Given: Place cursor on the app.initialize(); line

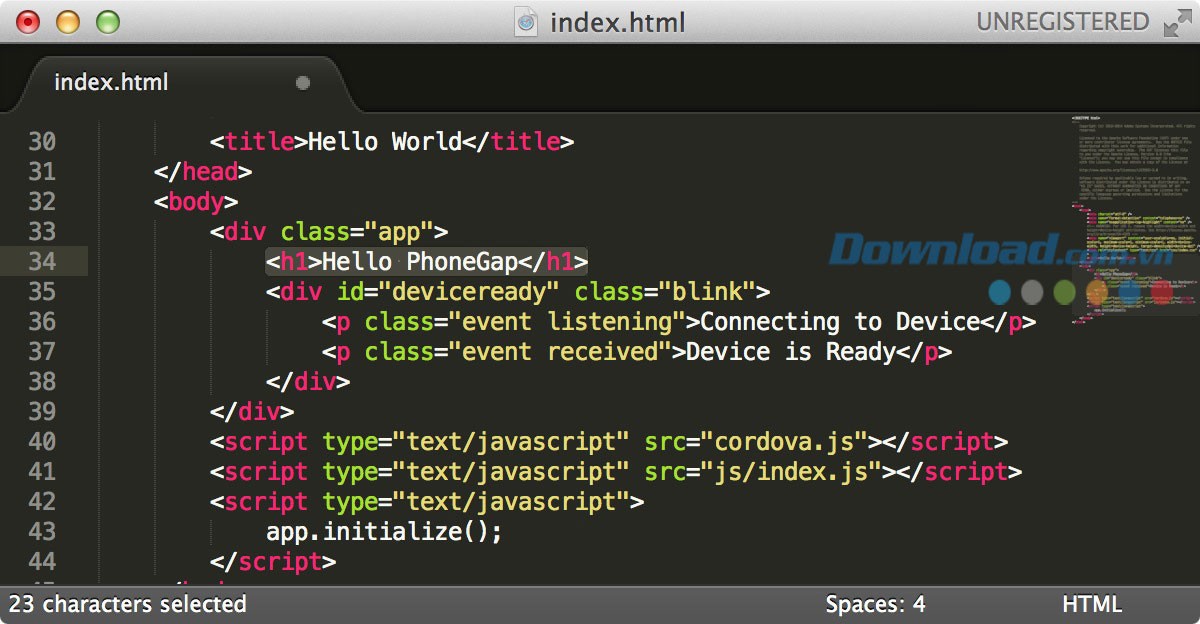Looking at the screenshot, I should pos(384,532).
